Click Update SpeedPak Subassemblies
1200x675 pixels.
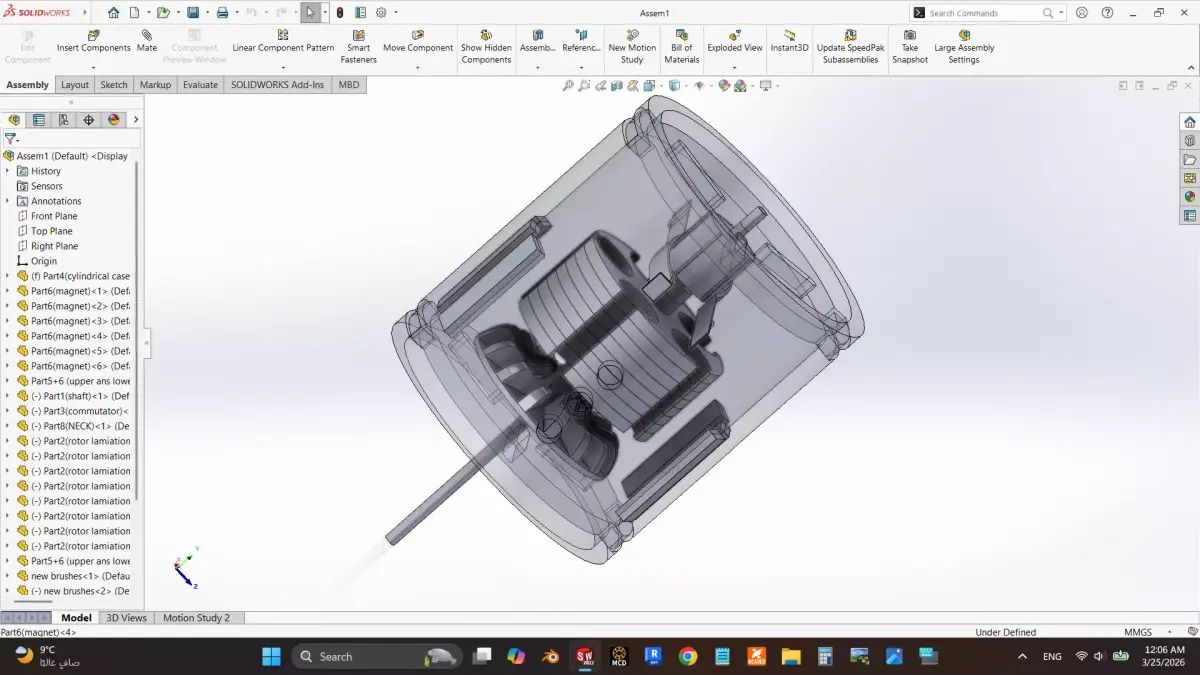click(850, 47)
